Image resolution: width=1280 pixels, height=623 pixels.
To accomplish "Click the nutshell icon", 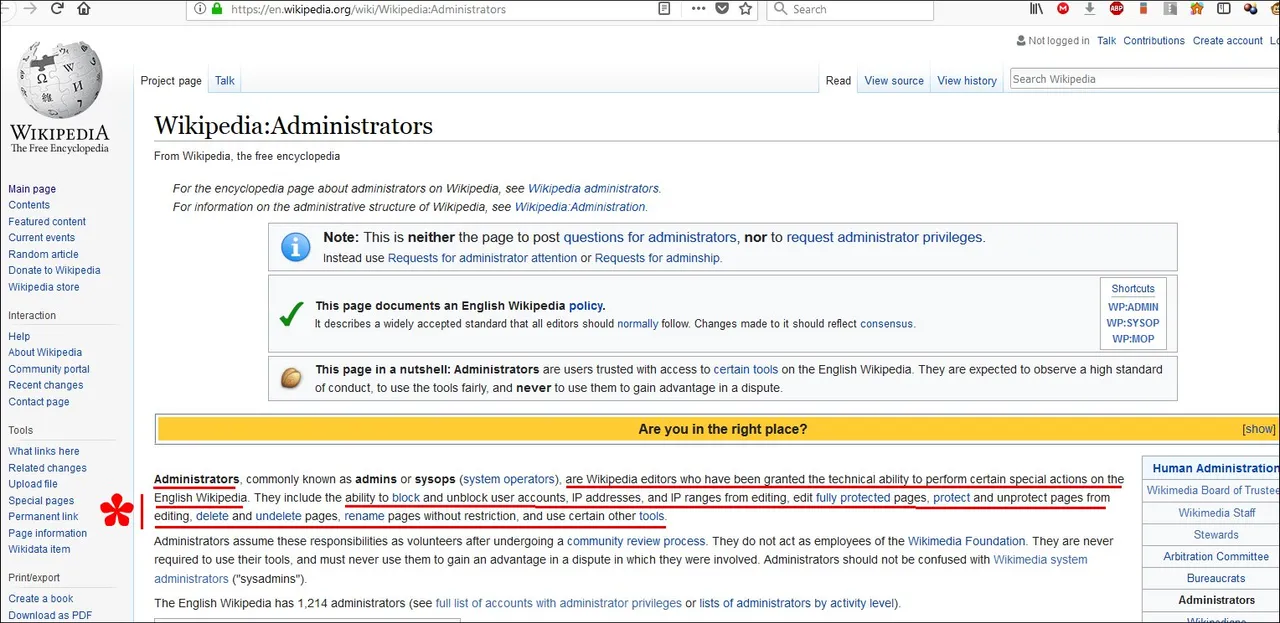I will [292, 378].
